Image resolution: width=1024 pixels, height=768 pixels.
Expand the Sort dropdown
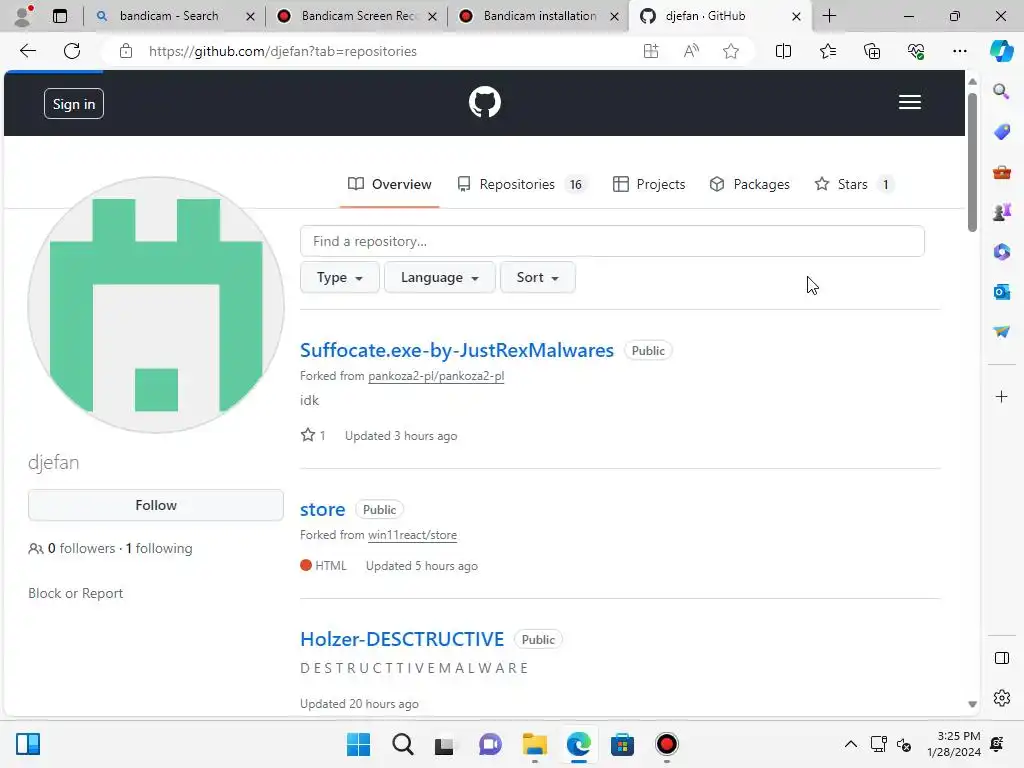(537, 278)
